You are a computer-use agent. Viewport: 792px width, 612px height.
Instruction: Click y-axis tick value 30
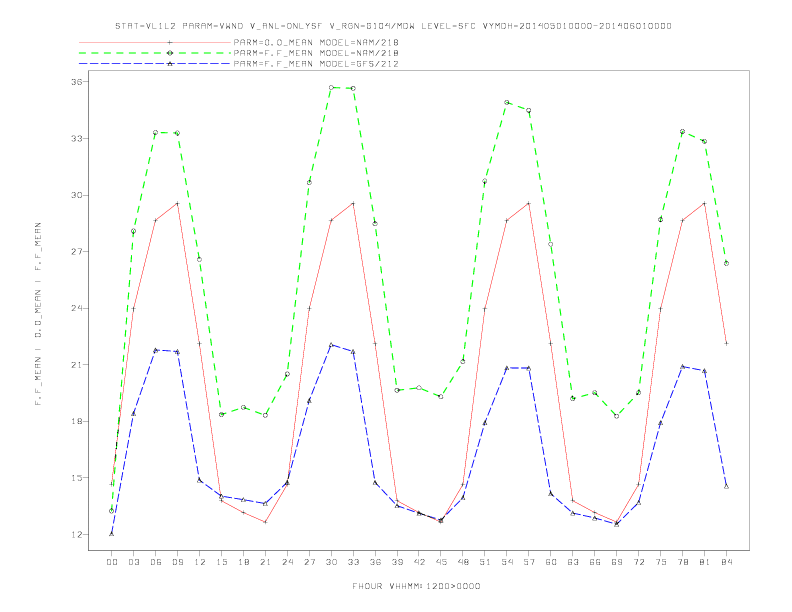click(x=76, y=195)
